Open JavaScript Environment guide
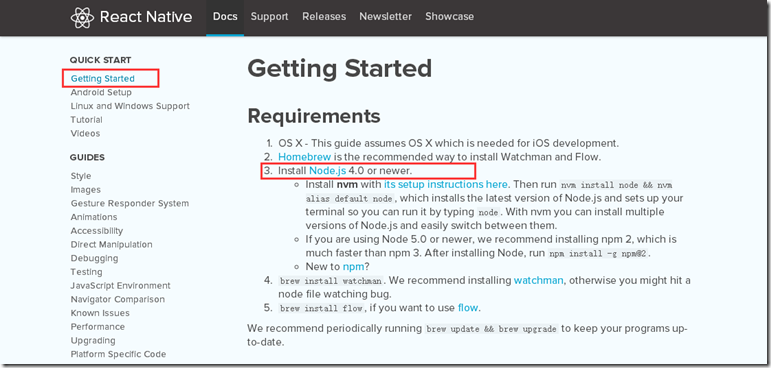 [120, 286]
